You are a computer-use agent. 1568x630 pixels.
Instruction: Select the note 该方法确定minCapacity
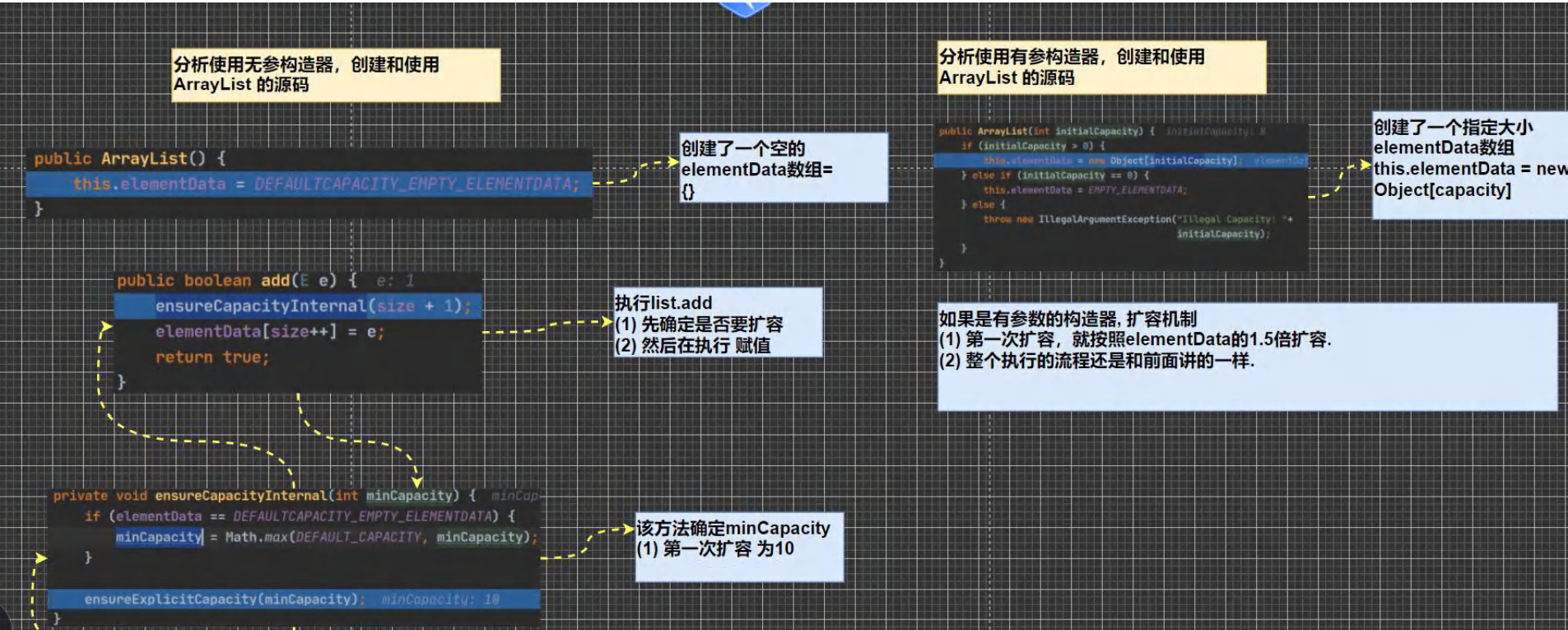click(x=739, y=548)
